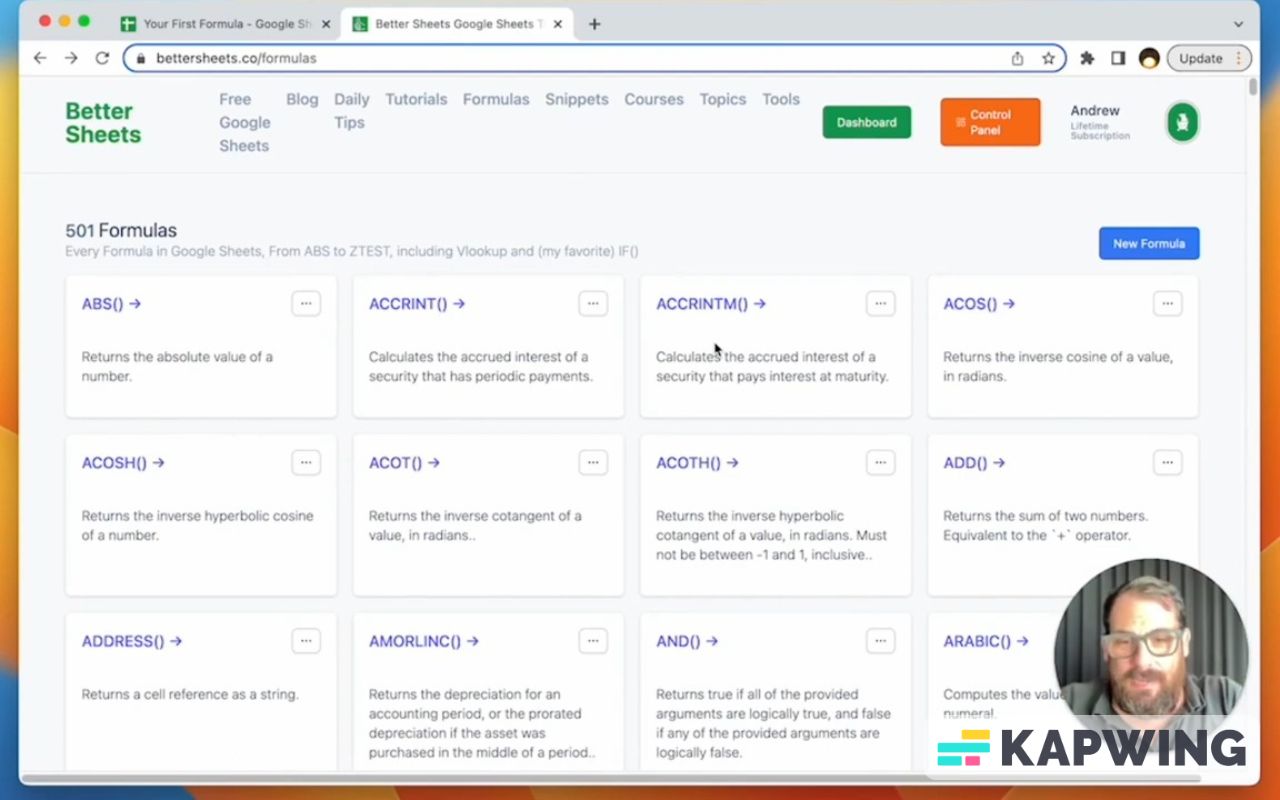Open the ADD() card options menu

point(1167,462)
